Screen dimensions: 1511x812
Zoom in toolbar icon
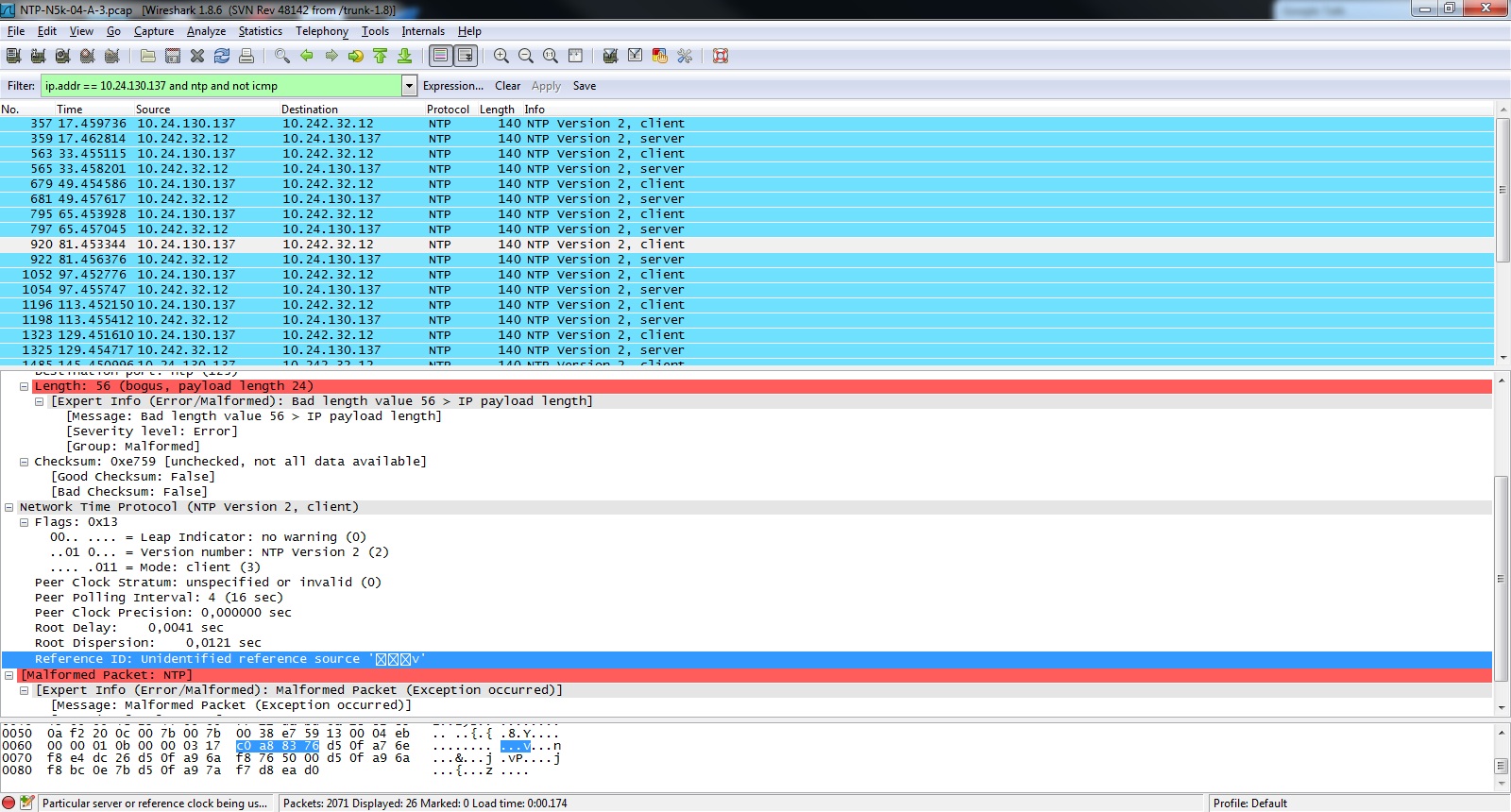click(x=501, y=56)
